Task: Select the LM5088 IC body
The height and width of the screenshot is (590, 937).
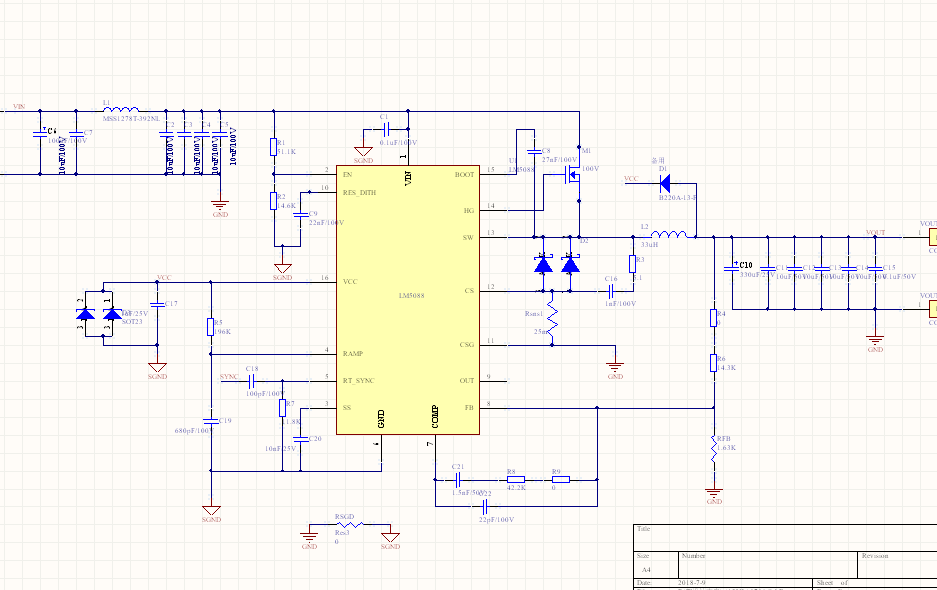Action: [x=408, y=300]
